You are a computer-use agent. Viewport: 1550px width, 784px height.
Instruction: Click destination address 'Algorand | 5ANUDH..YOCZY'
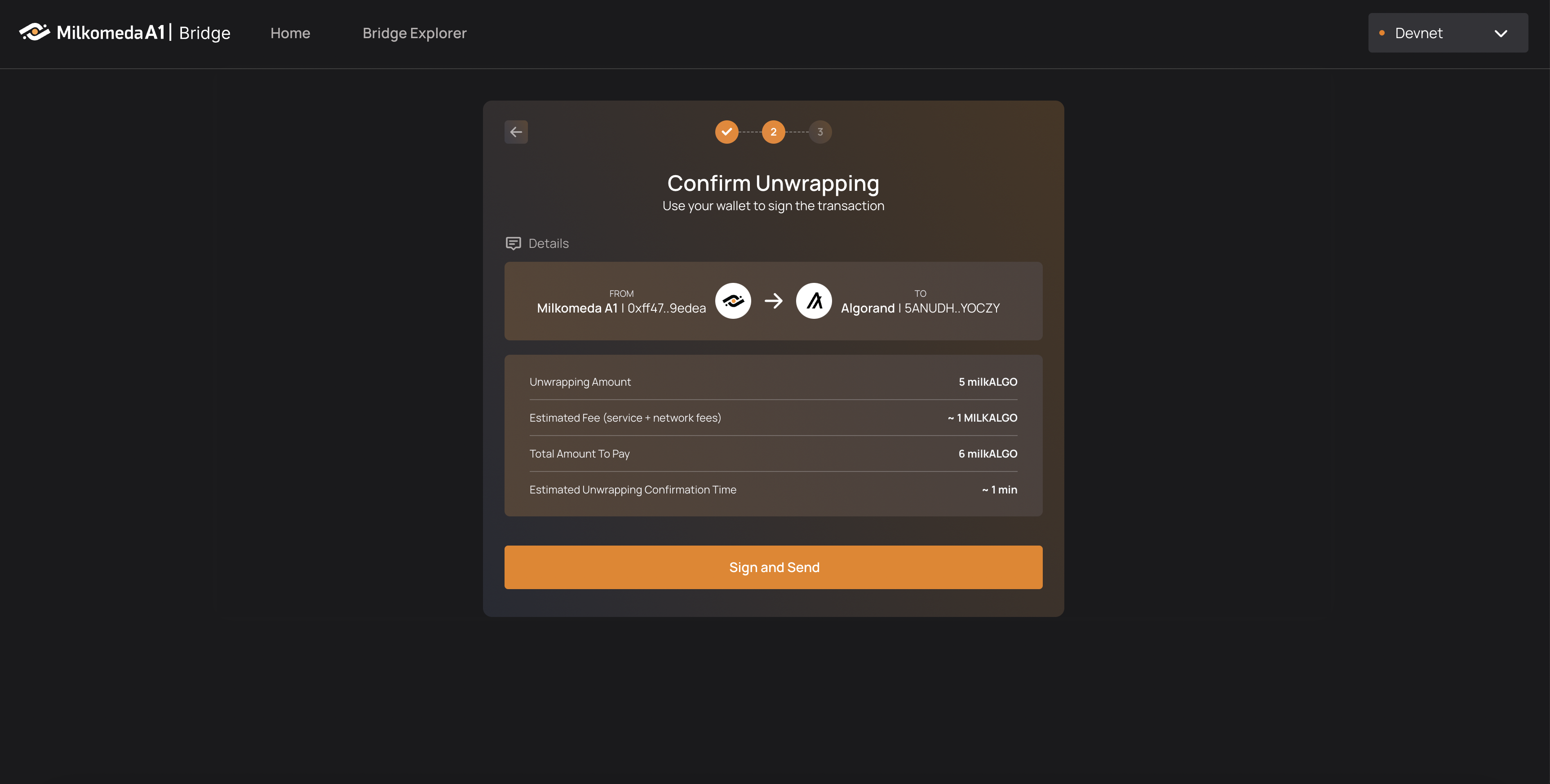(x=920, y=308)
